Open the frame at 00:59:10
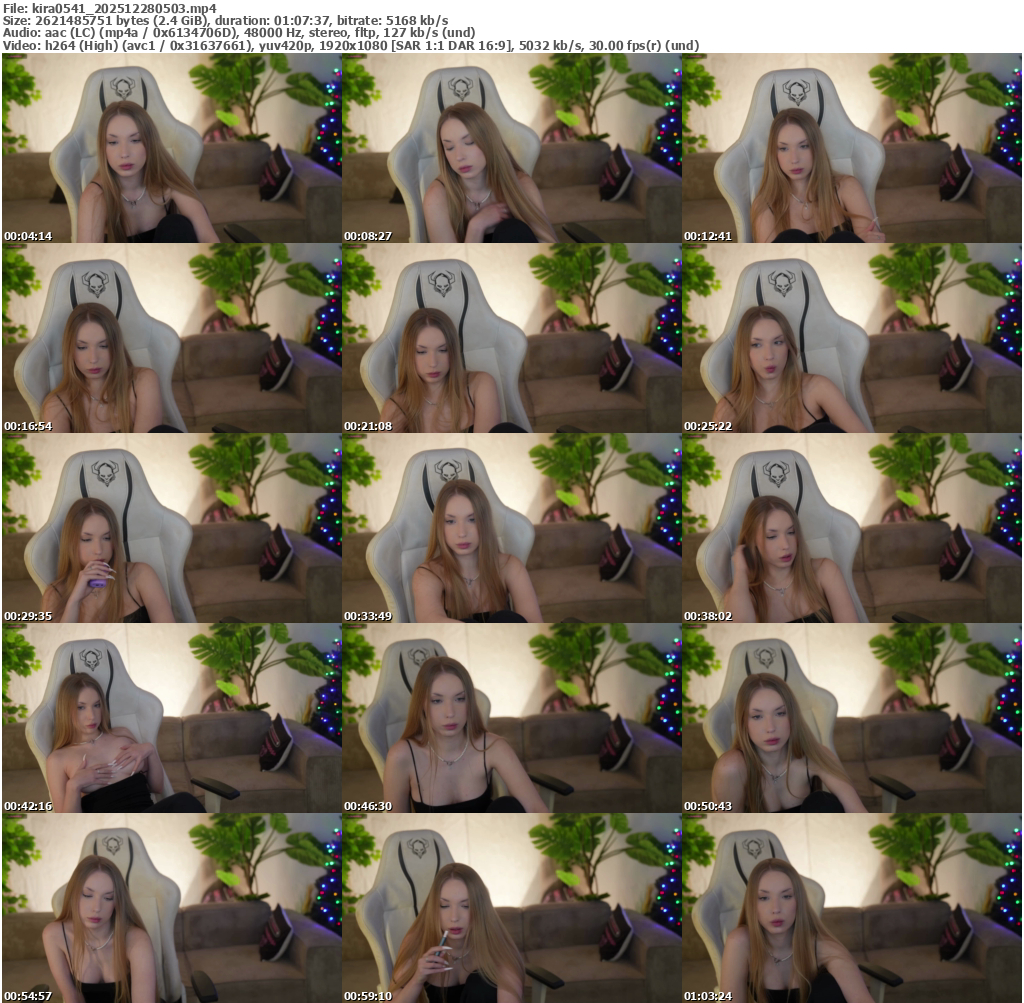 pos(511,908)
